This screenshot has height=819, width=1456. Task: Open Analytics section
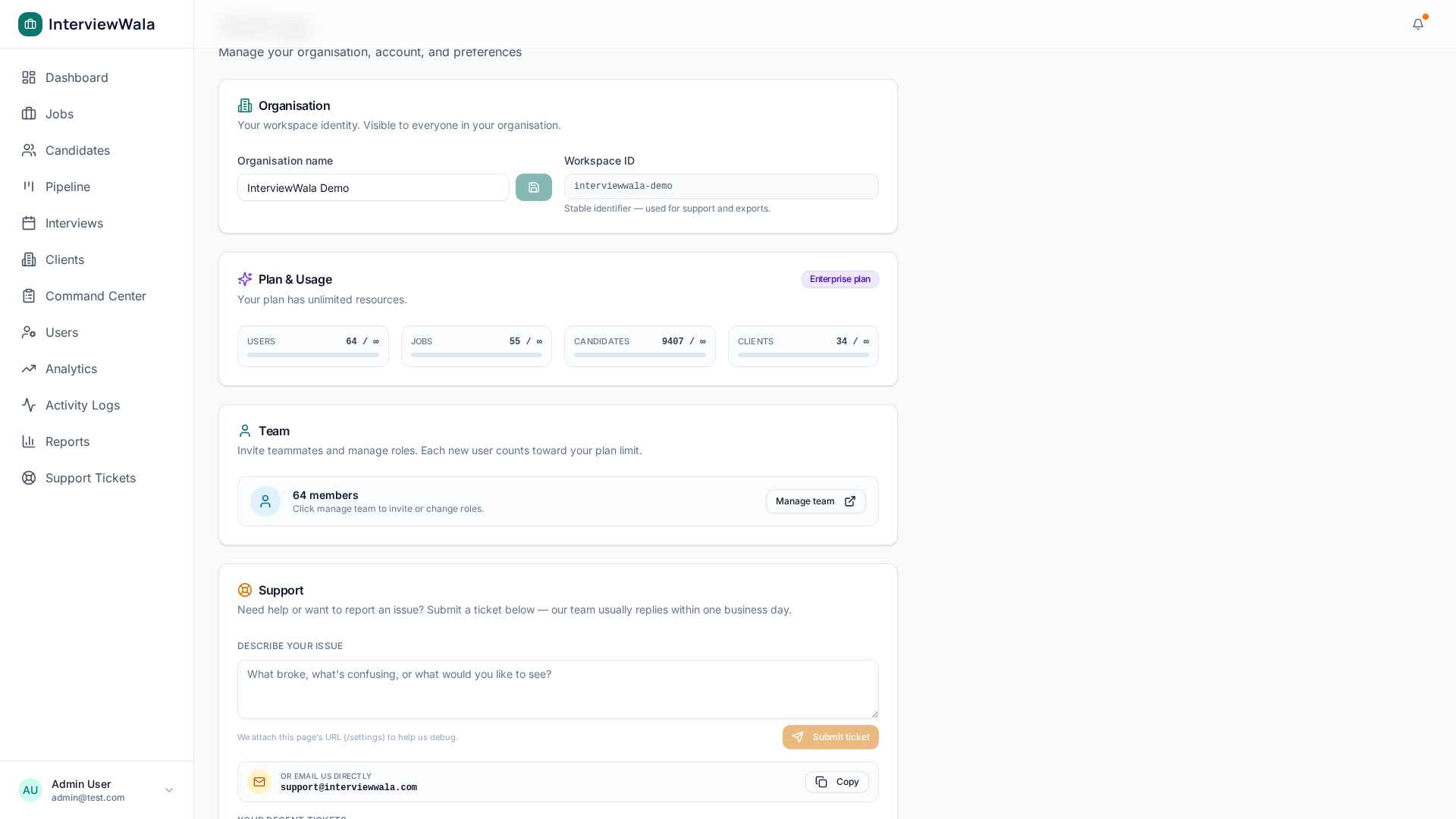click(x=97, y=369)
